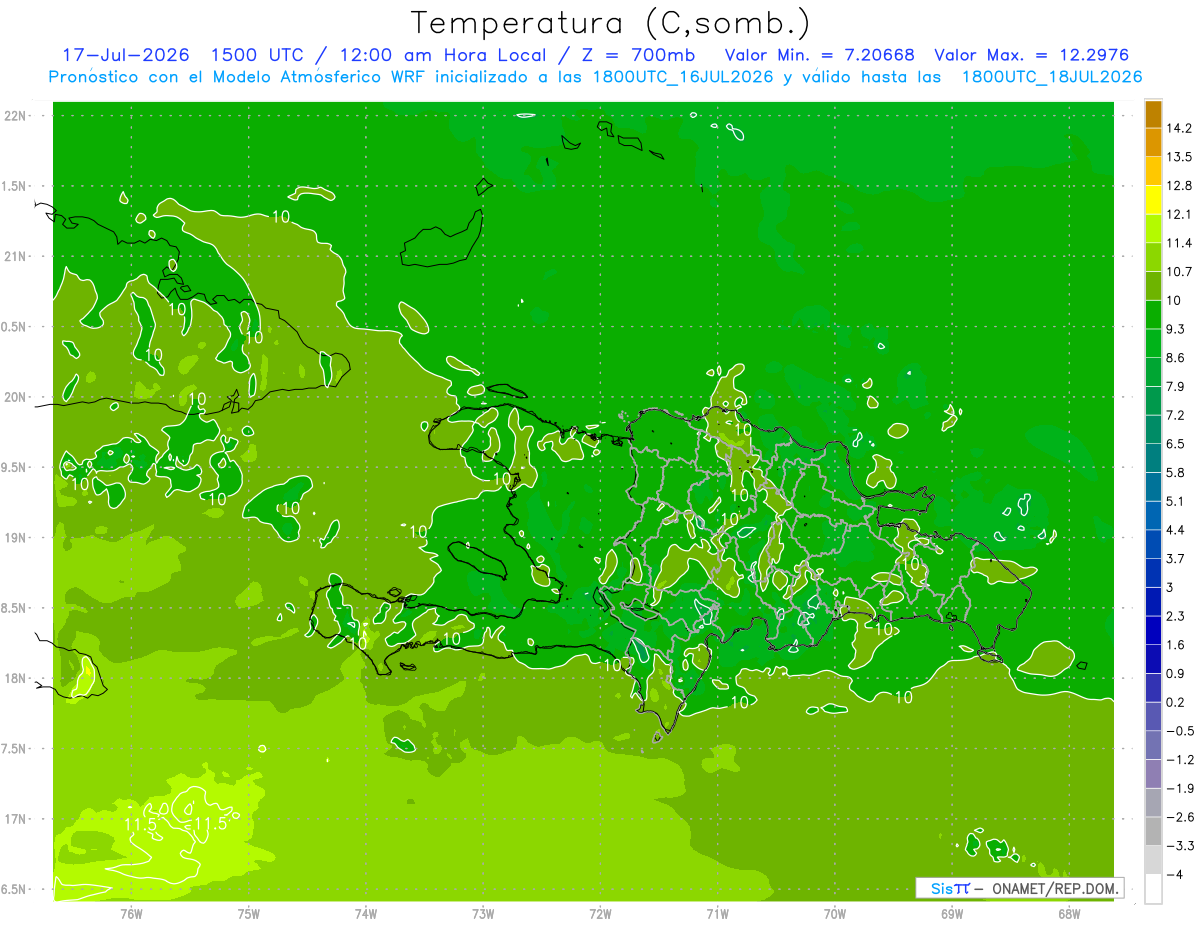Viewport: 1200px width, 927px height.
Task: Click the '69W' longitude label
Action: tap(952, 914)
